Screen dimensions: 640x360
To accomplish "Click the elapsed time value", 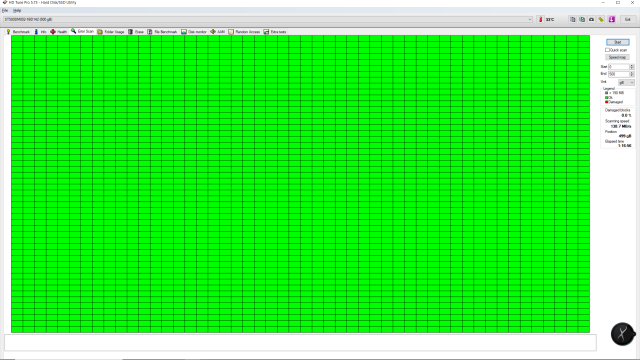I will pyautogui.click(x=624, y=146).
